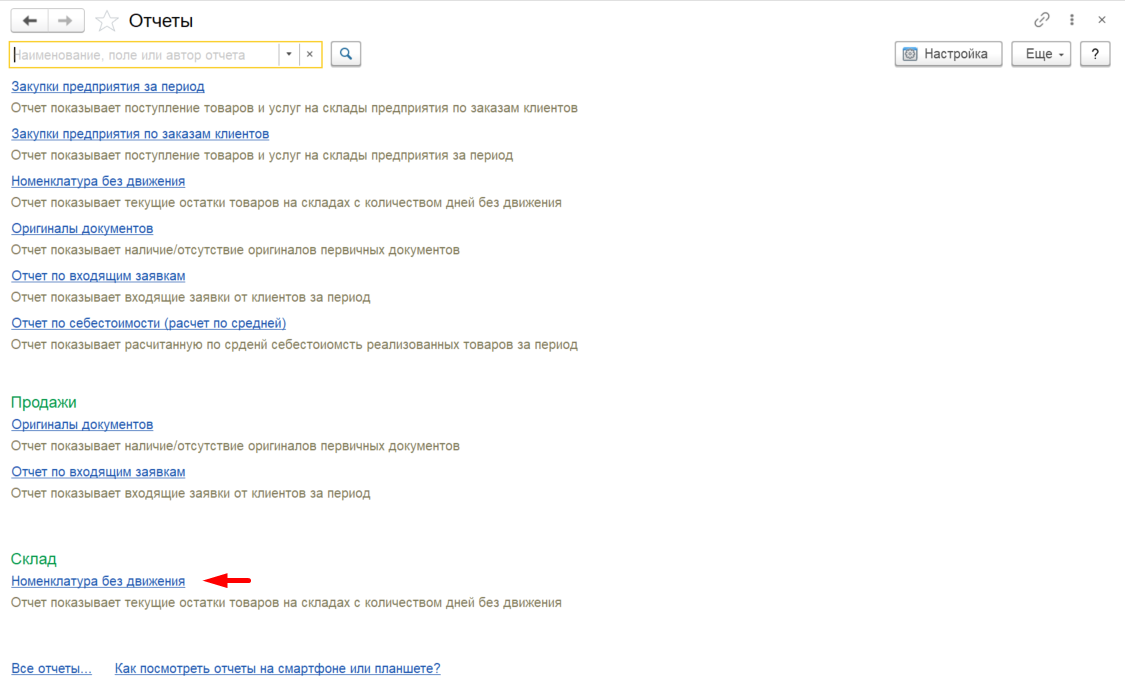Image resolution: width=1125 pixels, height=695 pixels.
Task: Close the Отчеты form
Action: [x=1102, y=20]
